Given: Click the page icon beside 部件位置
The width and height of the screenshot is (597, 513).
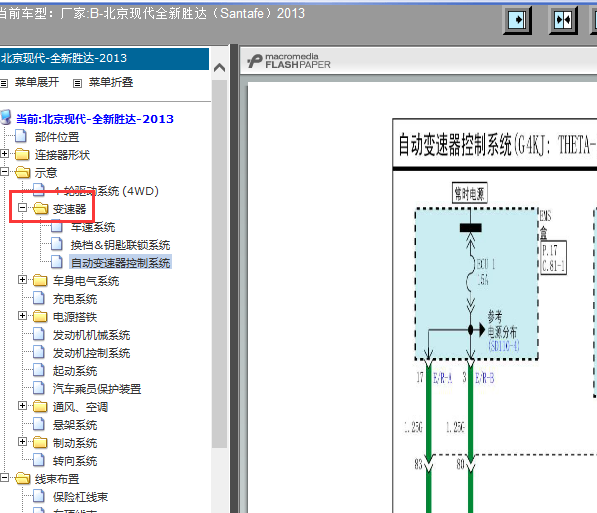Looking at the screenshot, I should 21,136.
